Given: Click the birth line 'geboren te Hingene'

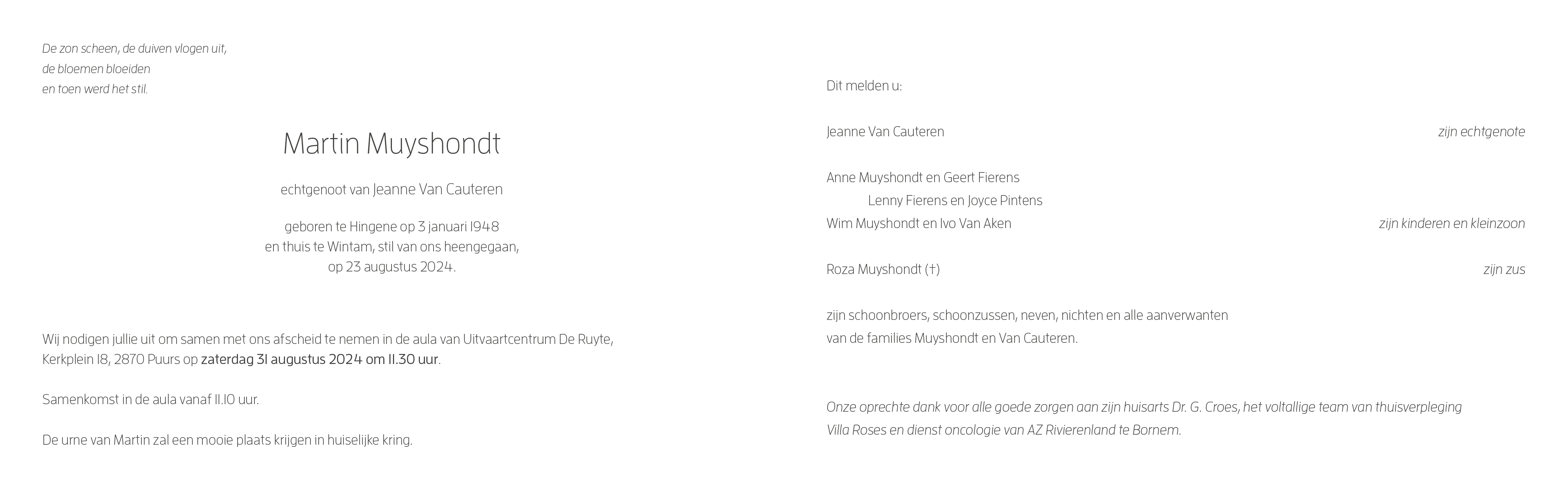Looking at the screenshot, I should (x=392, y=227).
